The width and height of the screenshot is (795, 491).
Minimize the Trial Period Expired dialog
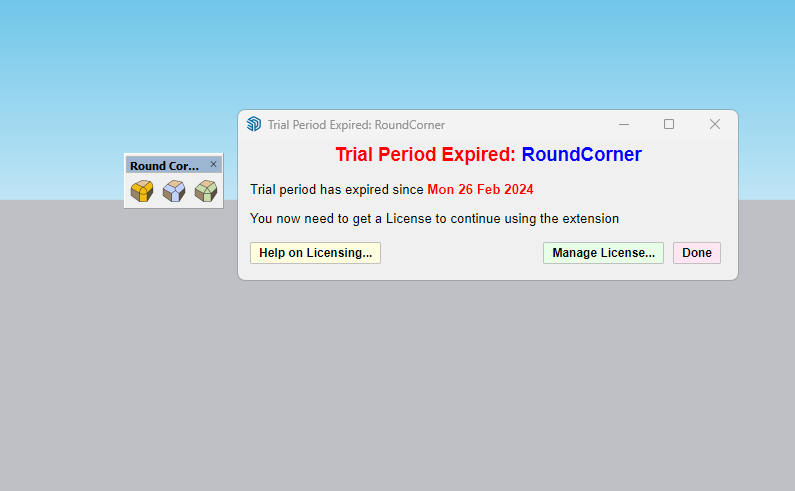624,124
